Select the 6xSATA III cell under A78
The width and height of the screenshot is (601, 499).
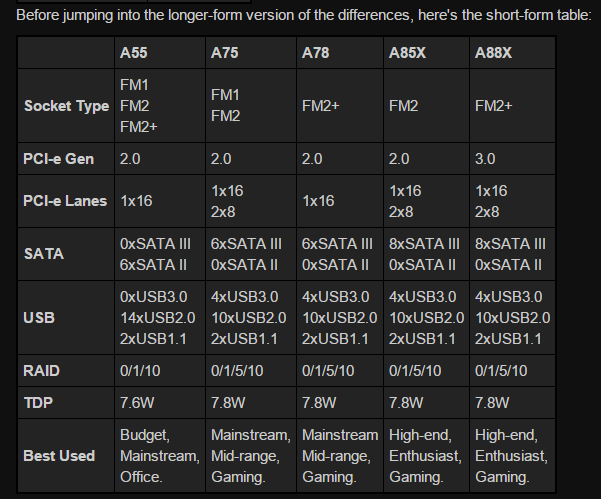tap(340, 254)
